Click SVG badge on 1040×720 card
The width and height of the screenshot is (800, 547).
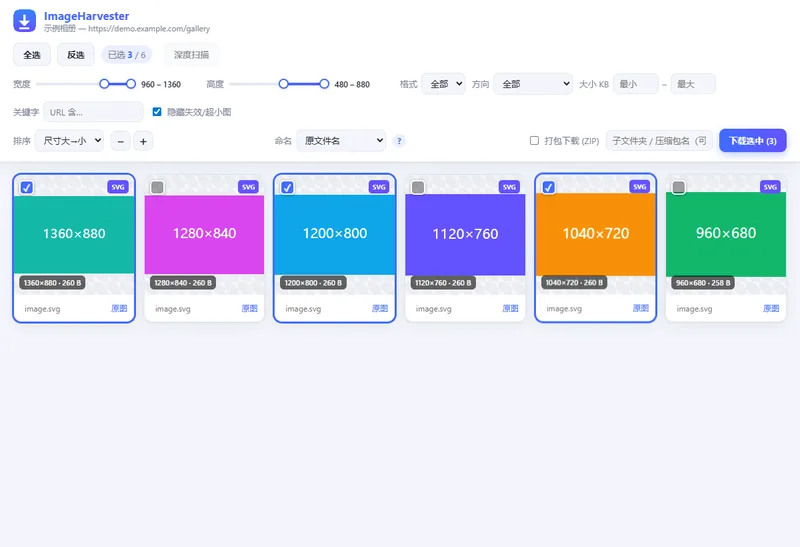click(640, 187)
